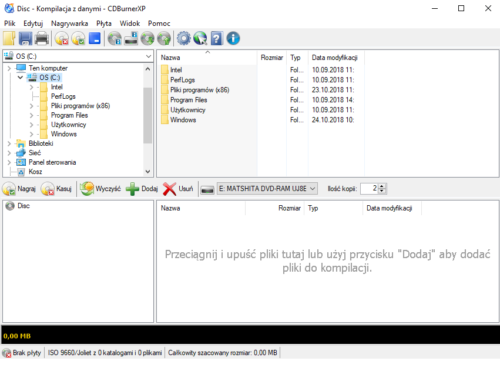Click the Kosz recycle bin icon
This screenshot has height=381, width=500.
21,172
